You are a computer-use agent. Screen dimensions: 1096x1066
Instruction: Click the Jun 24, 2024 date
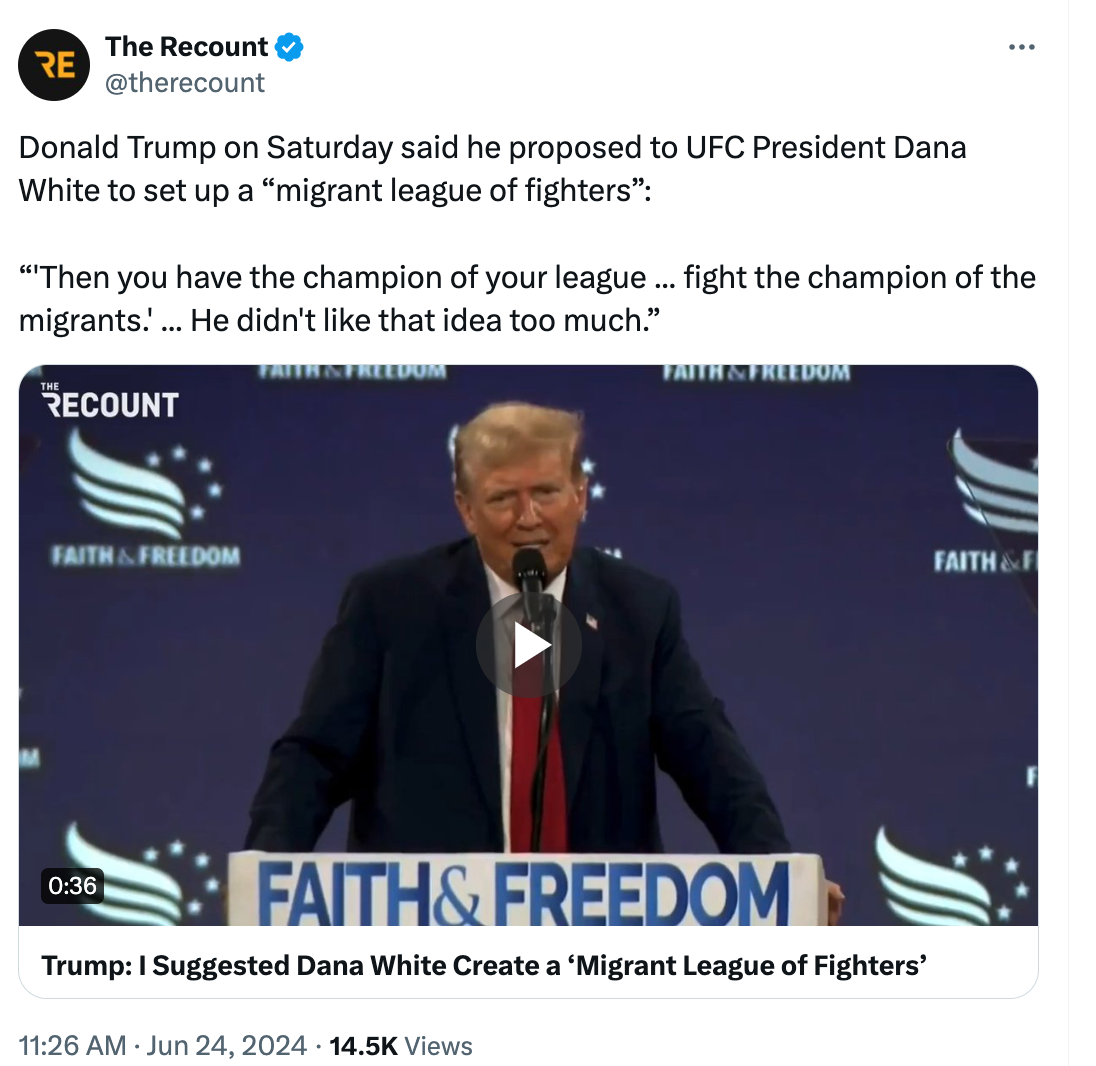pyautogui.click(x=226, y=1046)
